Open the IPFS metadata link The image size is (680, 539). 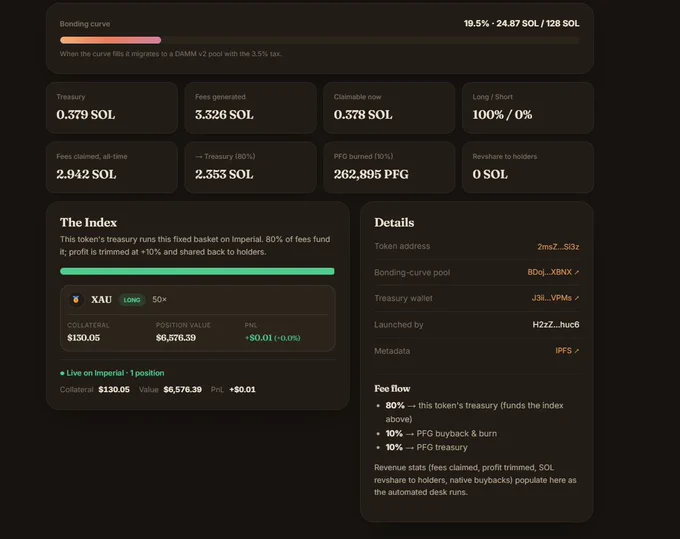[563, 351]
